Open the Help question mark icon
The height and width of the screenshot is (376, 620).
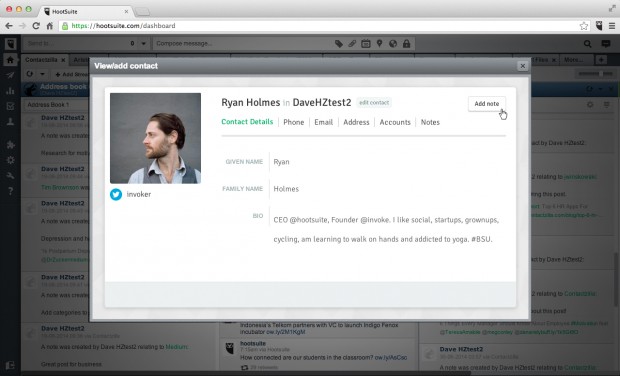point(10,191)
